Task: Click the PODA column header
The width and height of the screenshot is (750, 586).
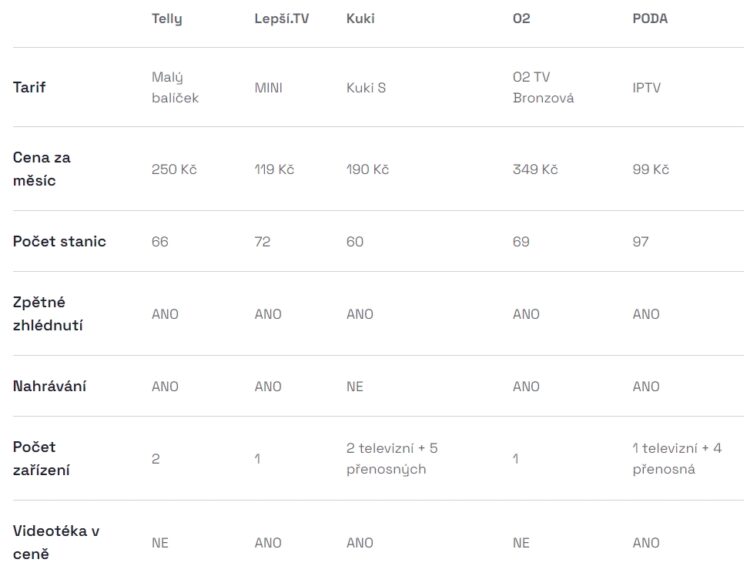Action: pyautogui.click(x=650, y=19)
